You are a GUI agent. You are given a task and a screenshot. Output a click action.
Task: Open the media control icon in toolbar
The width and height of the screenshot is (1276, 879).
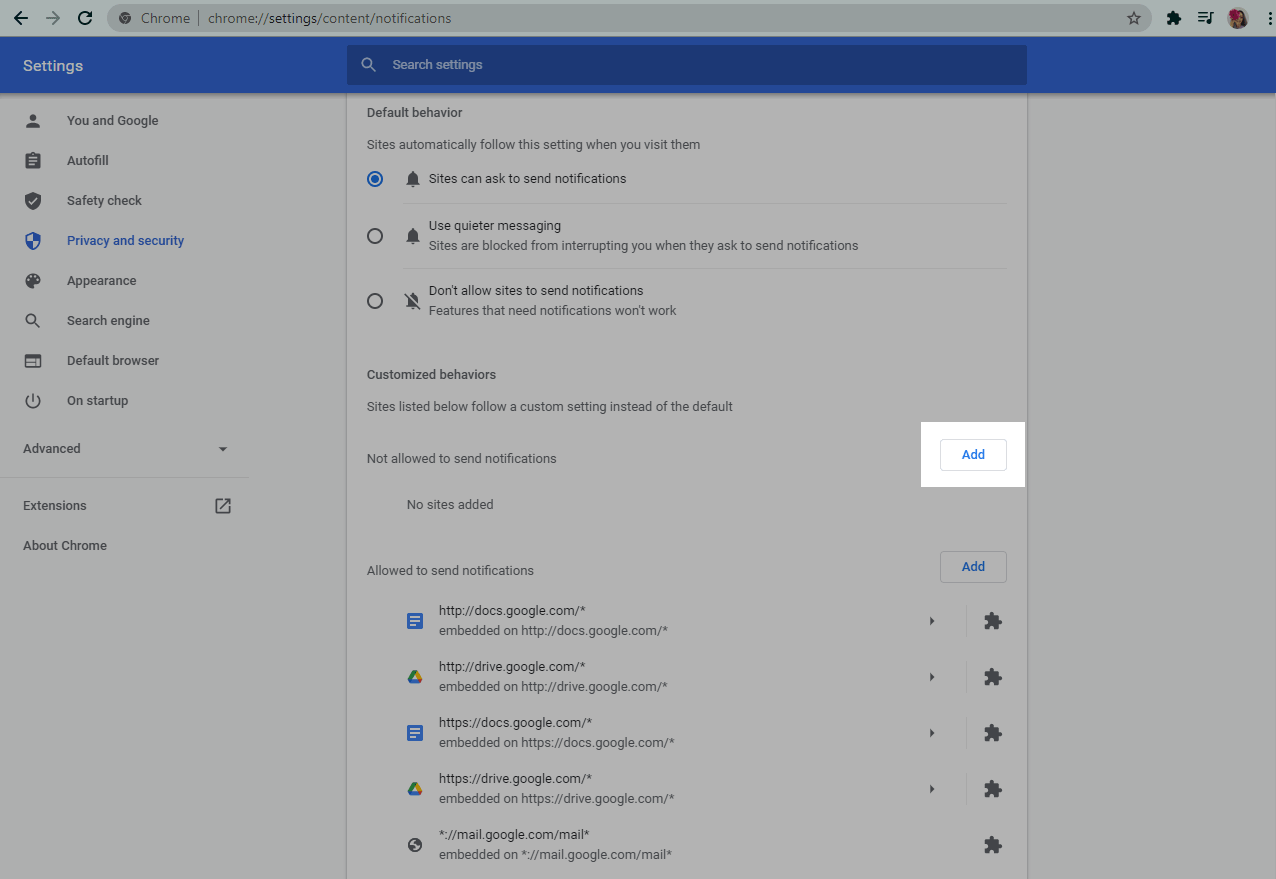1205,18
